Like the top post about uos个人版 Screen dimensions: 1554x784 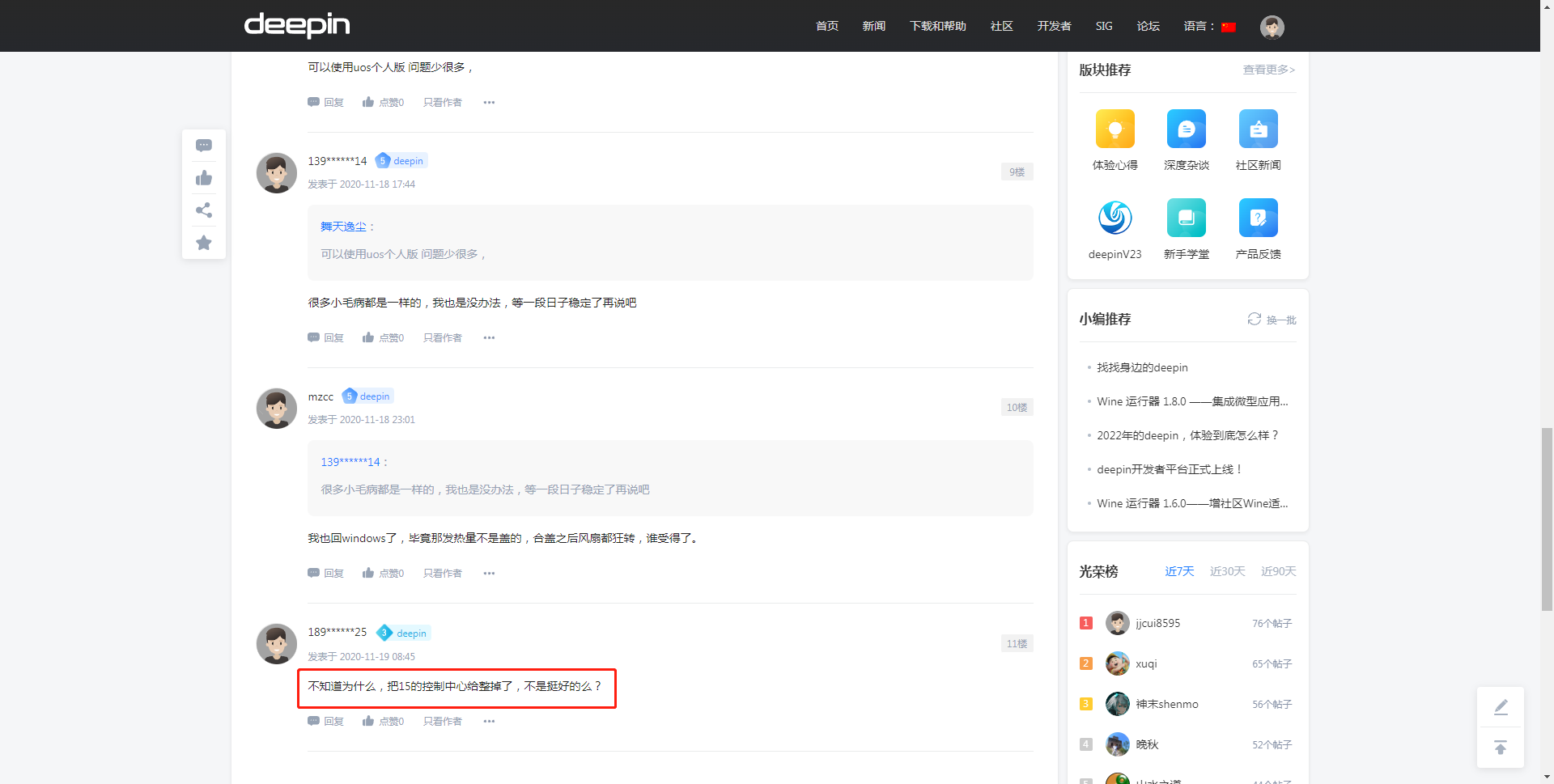(383, 103)
